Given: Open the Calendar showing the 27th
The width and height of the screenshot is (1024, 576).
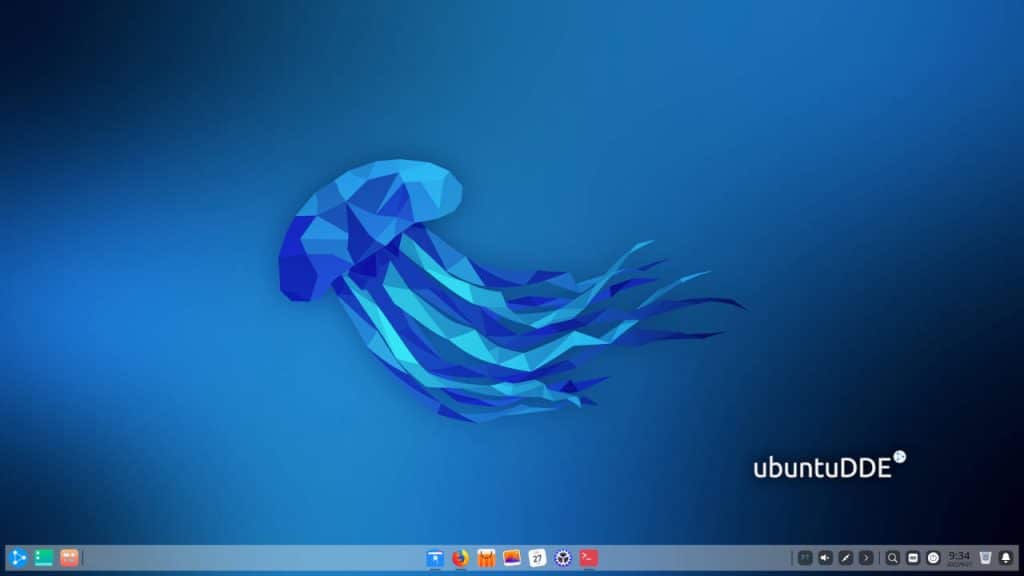Looking at the screenshot, I should 538,557.
